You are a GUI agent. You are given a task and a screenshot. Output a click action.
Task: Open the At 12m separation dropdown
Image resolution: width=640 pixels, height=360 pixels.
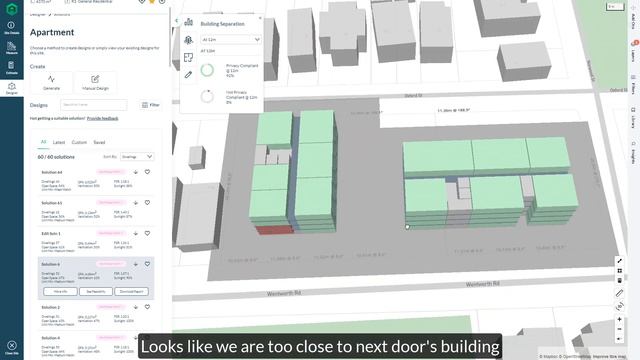click(x=231, y=40)
